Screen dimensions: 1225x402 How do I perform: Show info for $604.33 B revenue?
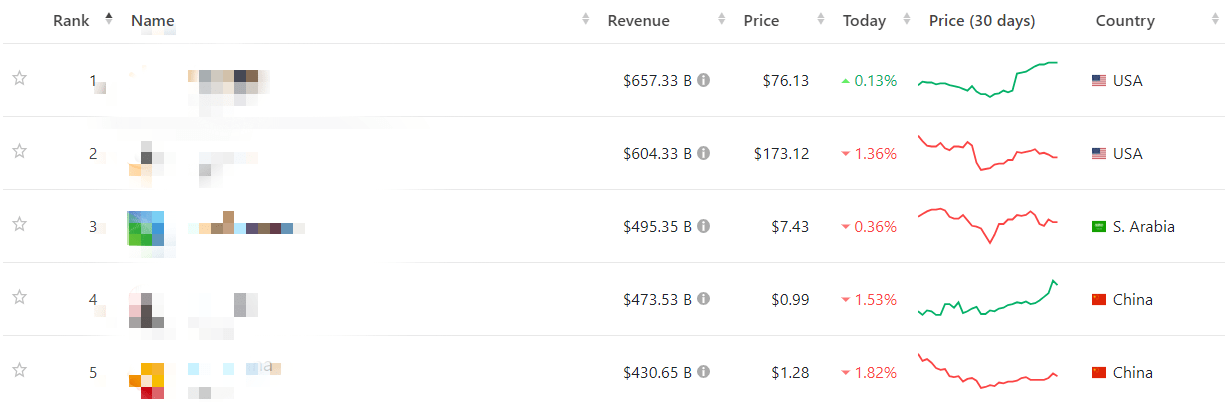coord(704,153)
